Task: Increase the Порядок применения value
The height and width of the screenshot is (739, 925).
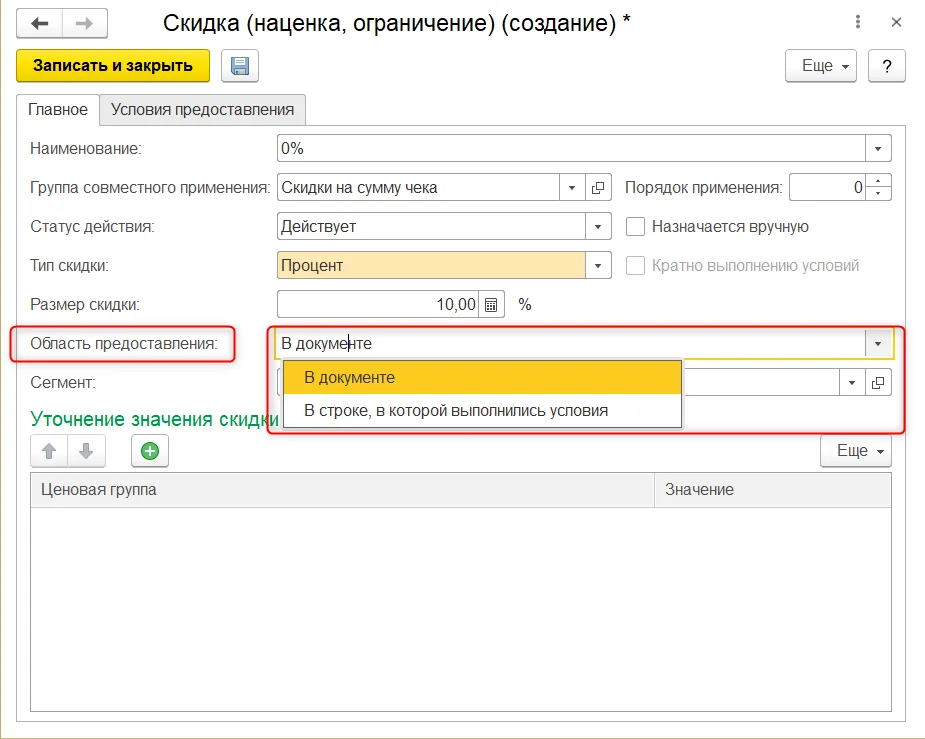Action: click(x=878, y=181)
